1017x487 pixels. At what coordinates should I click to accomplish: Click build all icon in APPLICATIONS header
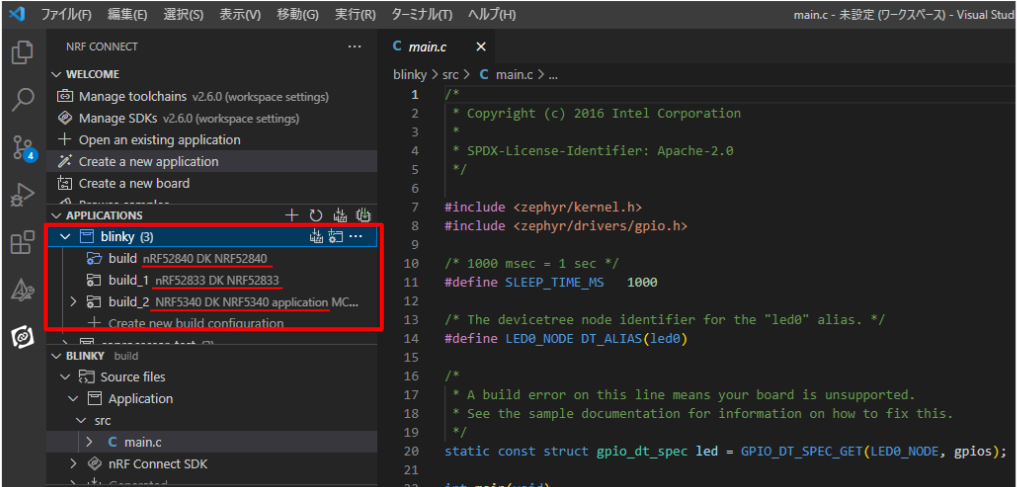pyautogui.click(x=340, y=215)
